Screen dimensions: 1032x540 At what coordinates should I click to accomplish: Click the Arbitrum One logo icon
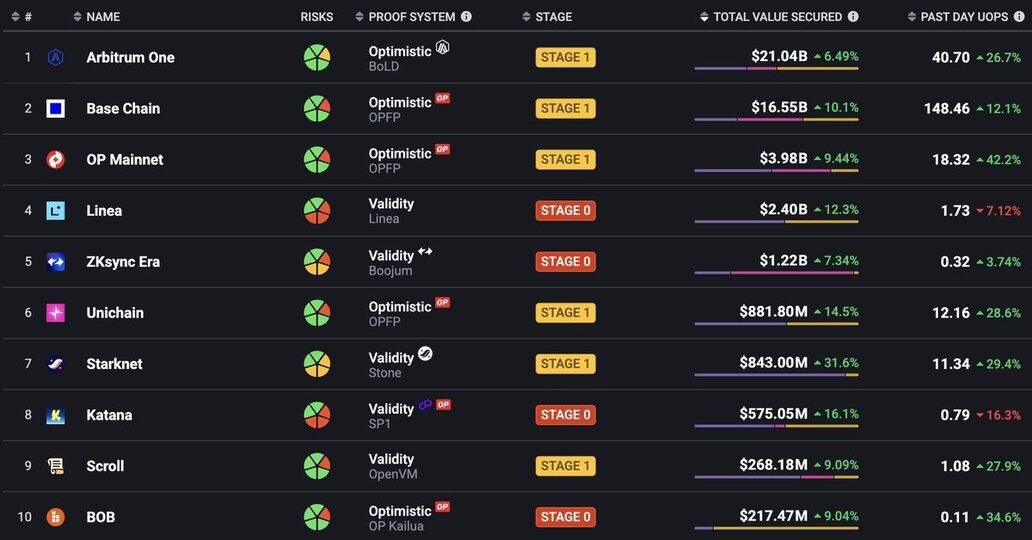pos(56,58)
